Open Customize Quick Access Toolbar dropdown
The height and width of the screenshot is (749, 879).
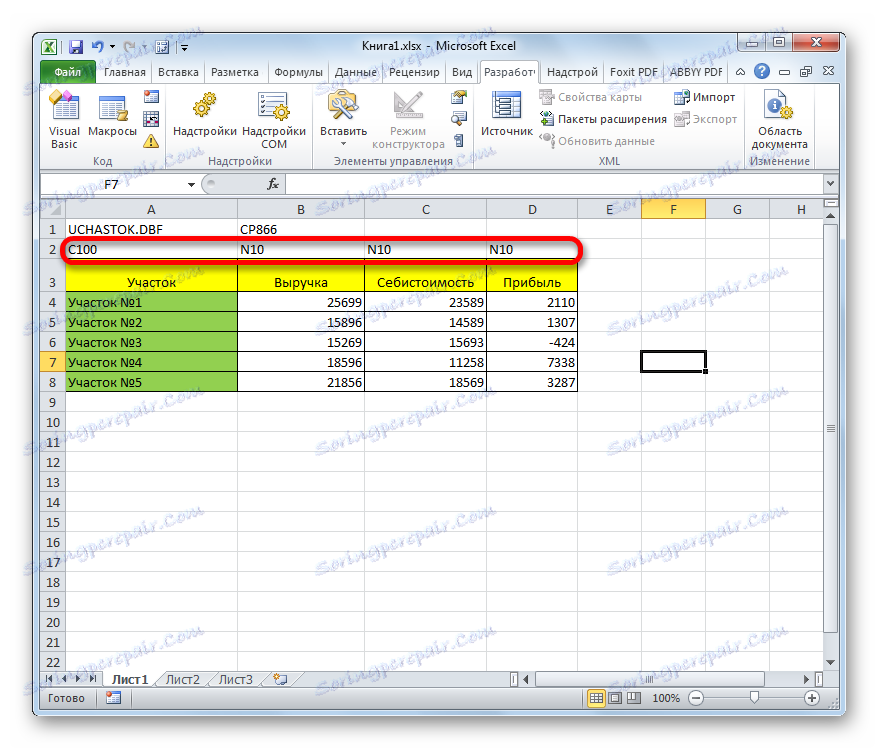pos(184,48)
